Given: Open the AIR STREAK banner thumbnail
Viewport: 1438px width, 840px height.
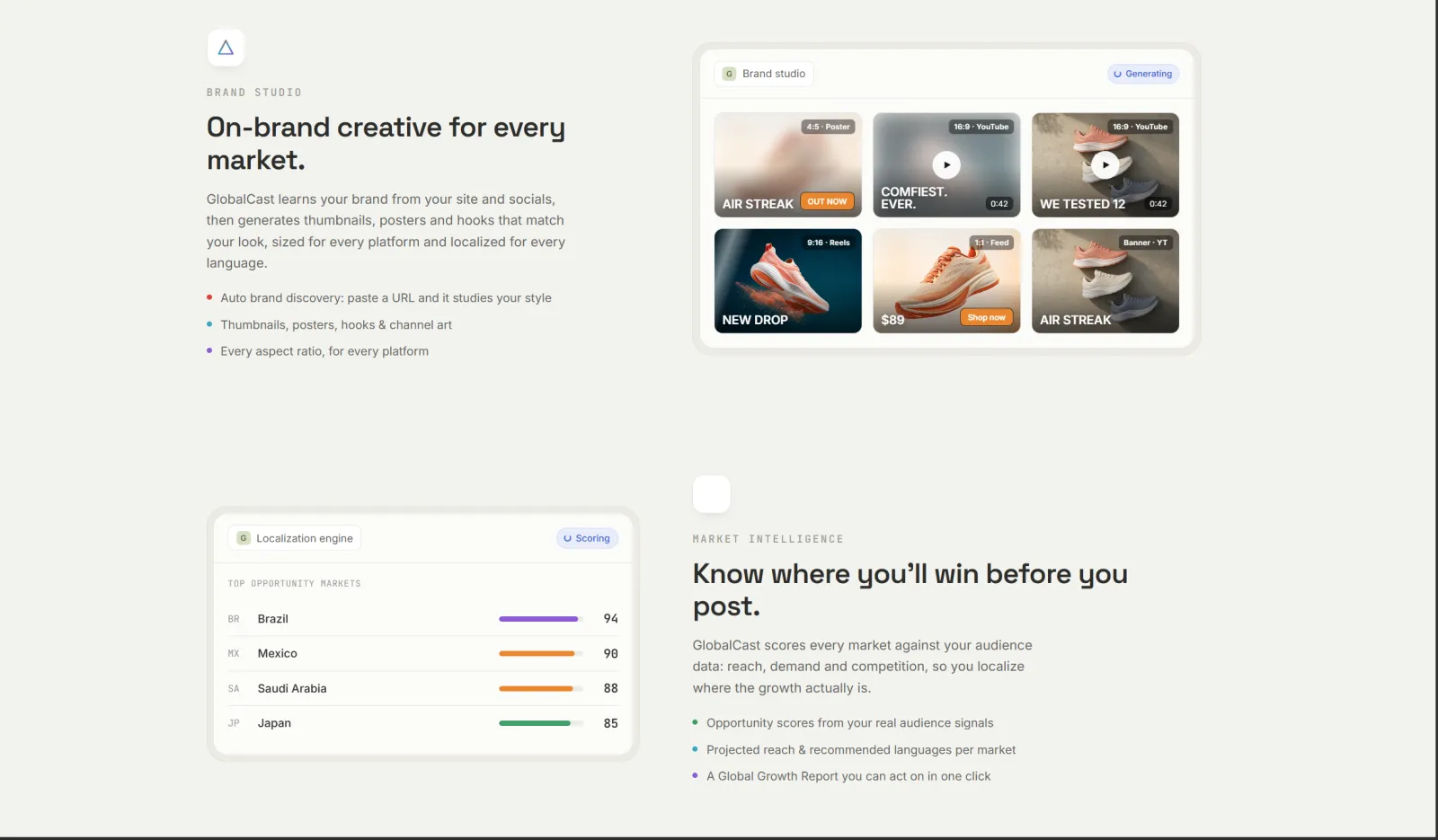Looking at the screenshot, I should click(x=1105, y=280).
